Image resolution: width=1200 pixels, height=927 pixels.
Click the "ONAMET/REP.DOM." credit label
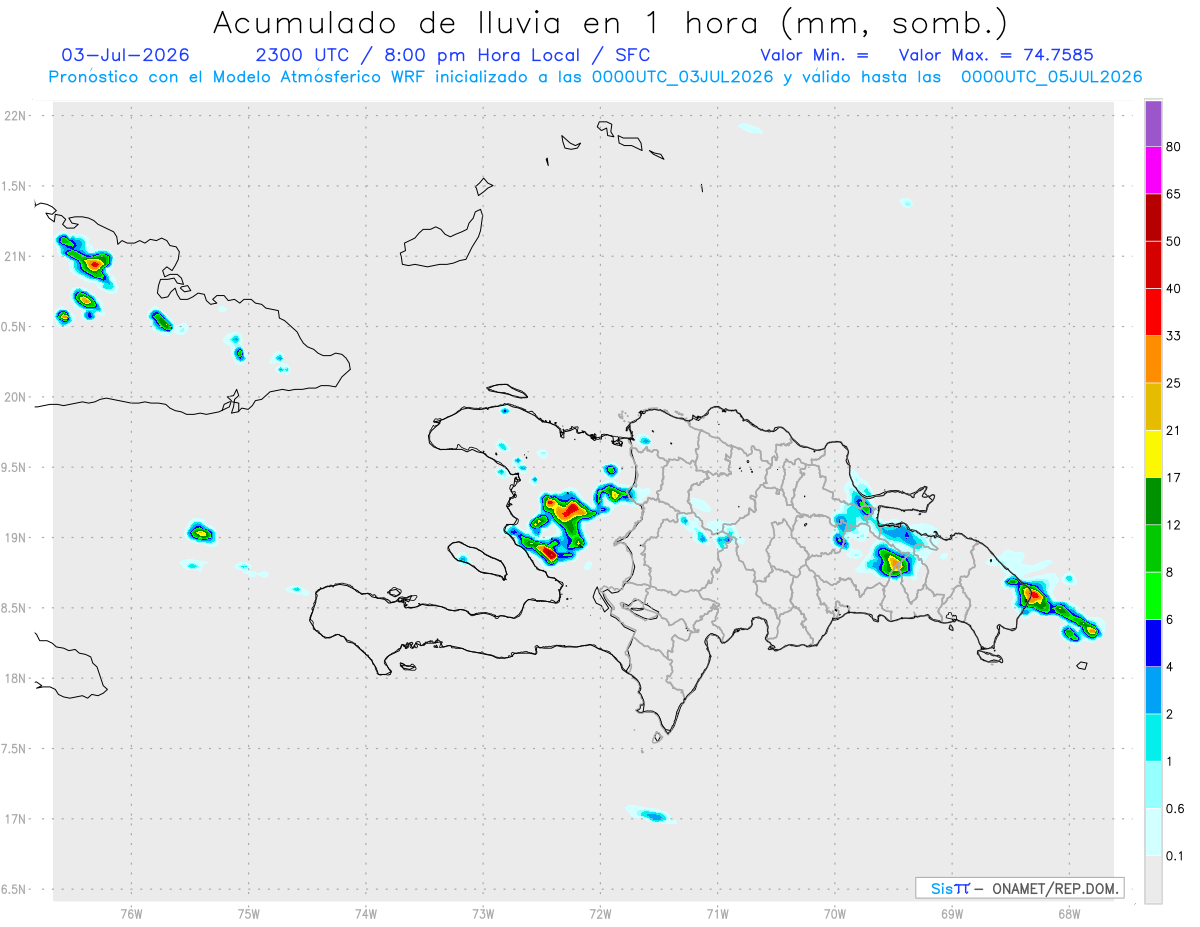point(1055,888)
